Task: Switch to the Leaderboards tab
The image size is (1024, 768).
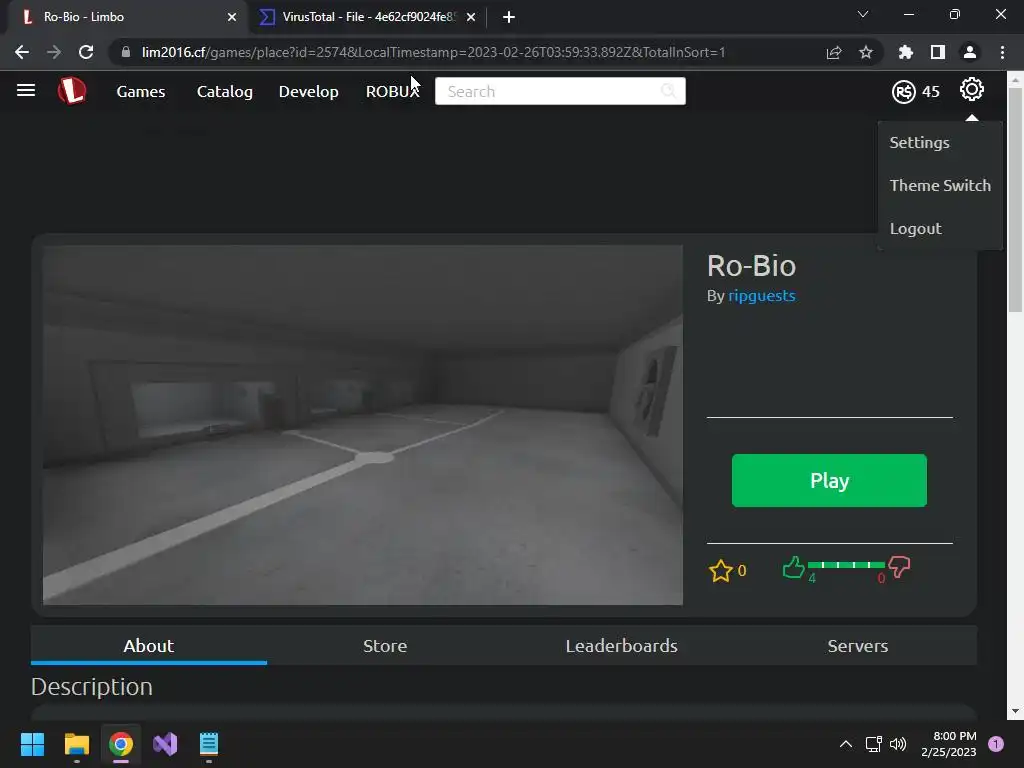Action: point(622,646)
